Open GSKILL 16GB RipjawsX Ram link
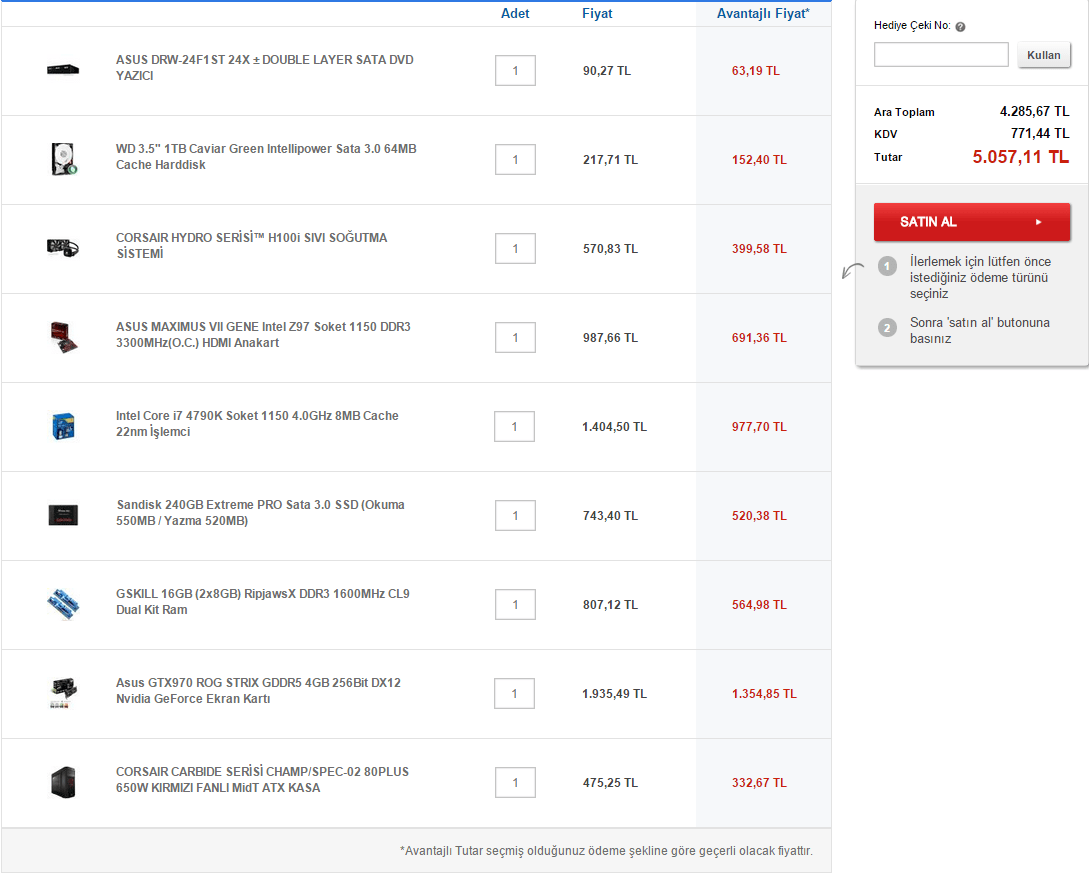The image size is (1089, 875). [x=263, y=601]
